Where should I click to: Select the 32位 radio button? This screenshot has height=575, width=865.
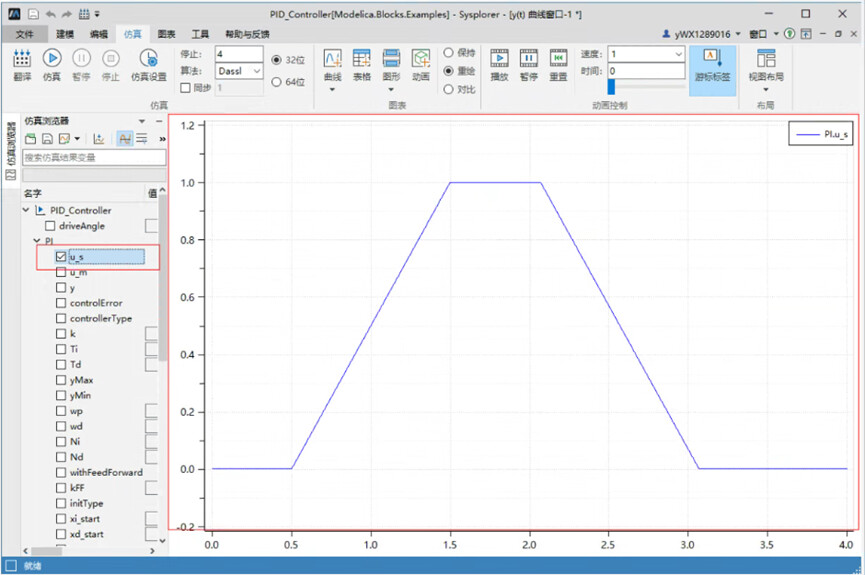276,60
